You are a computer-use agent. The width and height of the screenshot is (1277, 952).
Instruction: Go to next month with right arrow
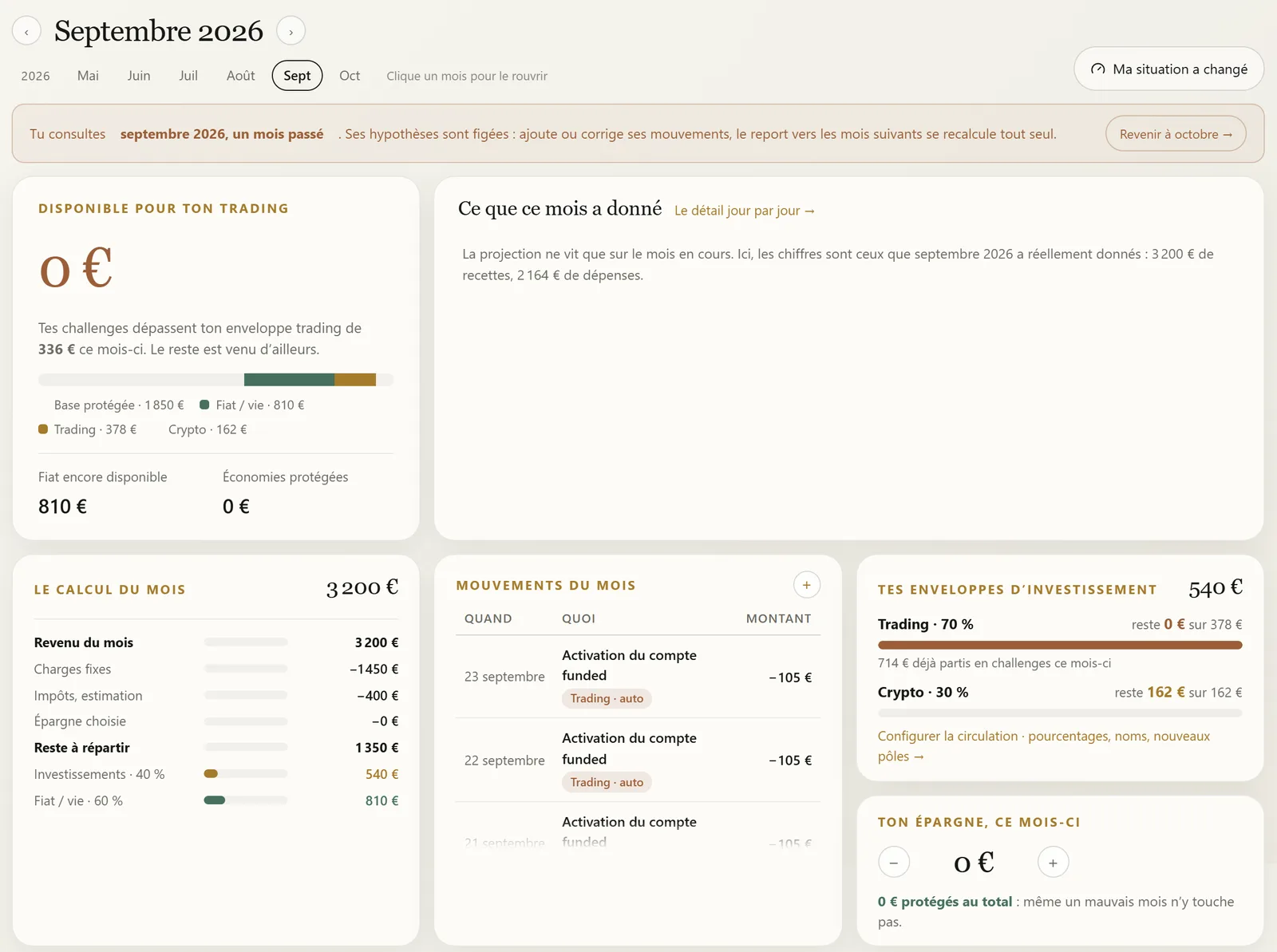291,32
